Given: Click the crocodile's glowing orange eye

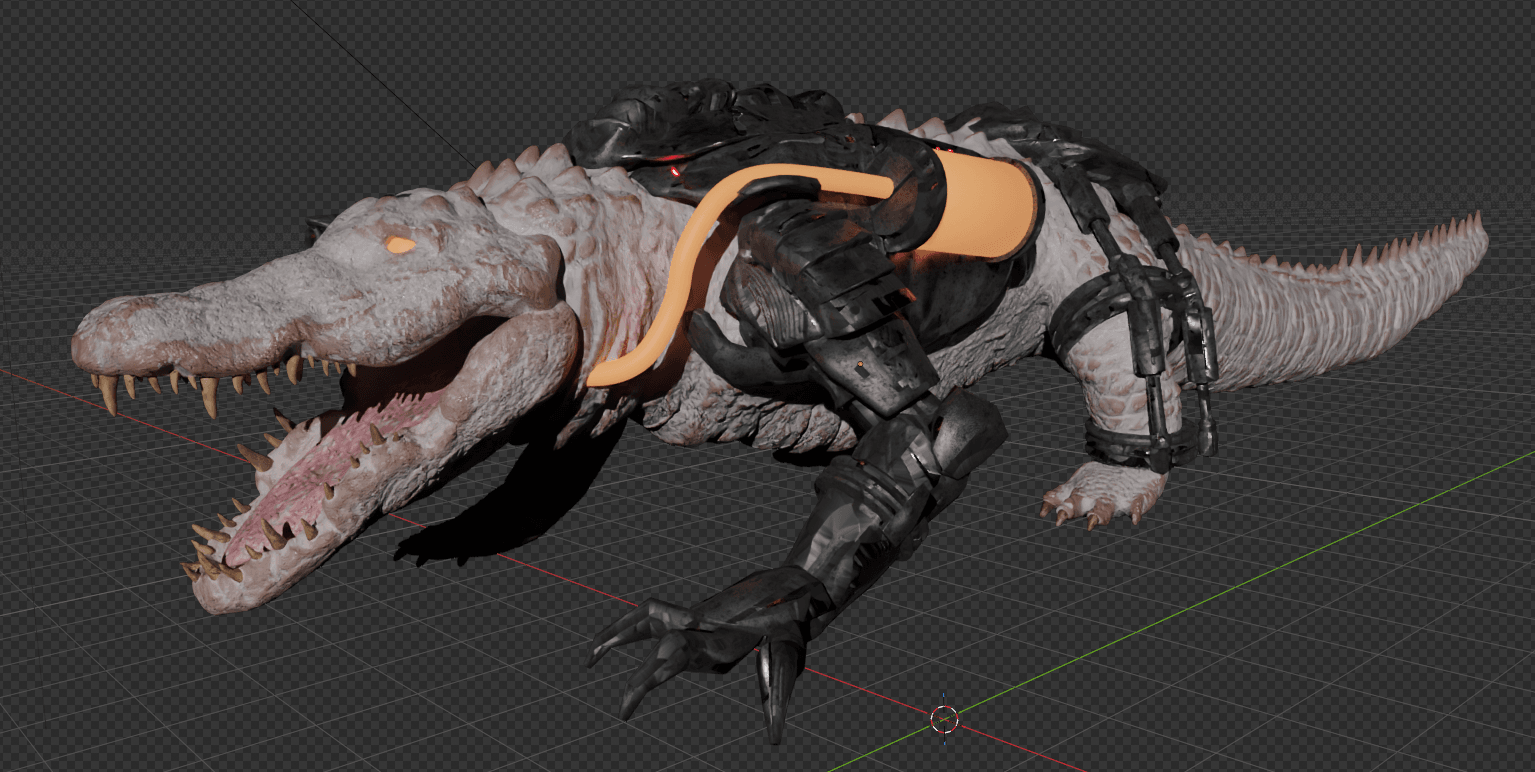Looking at the screenshot, I should tap(399, 243).
